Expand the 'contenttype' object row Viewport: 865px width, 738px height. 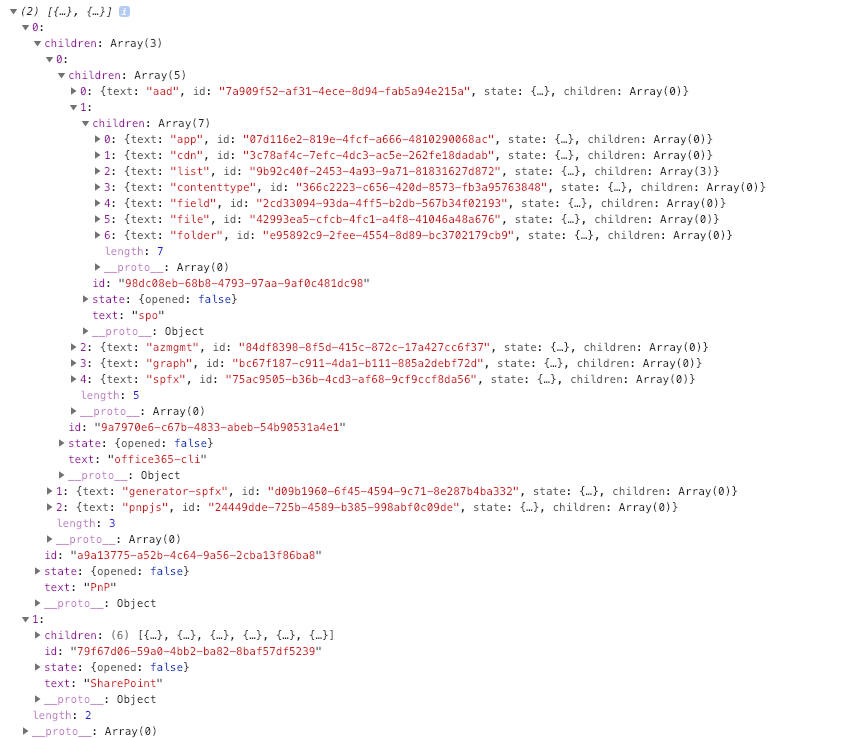(x=98, y=188)
